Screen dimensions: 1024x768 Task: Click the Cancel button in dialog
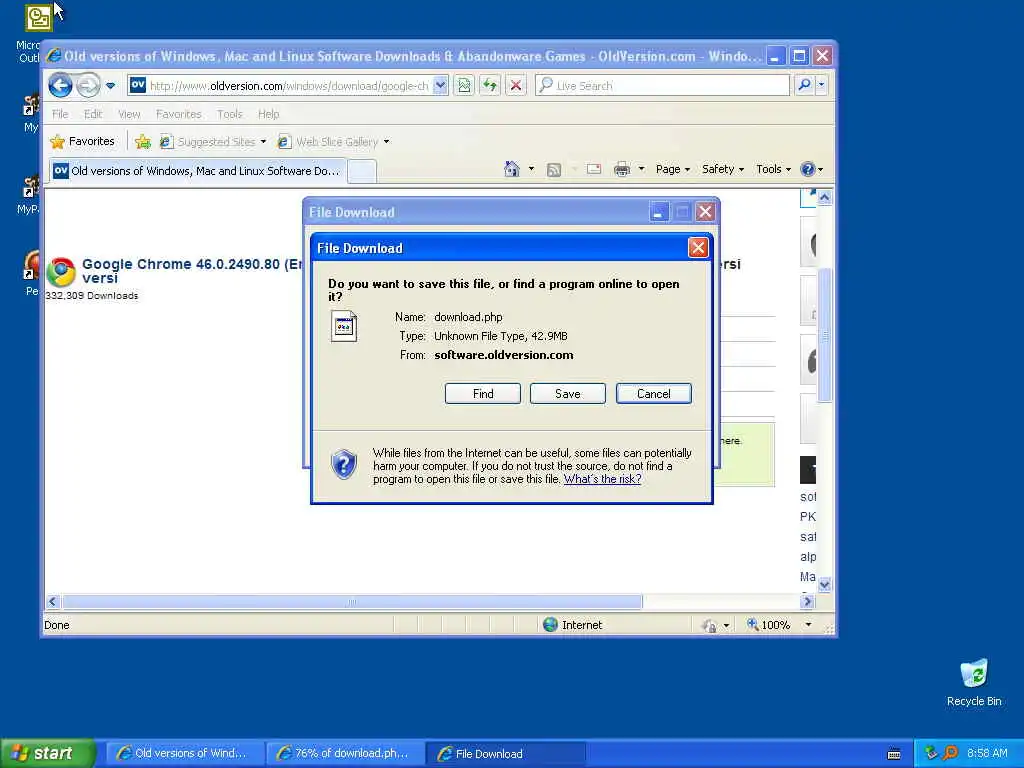click(653, 394)
